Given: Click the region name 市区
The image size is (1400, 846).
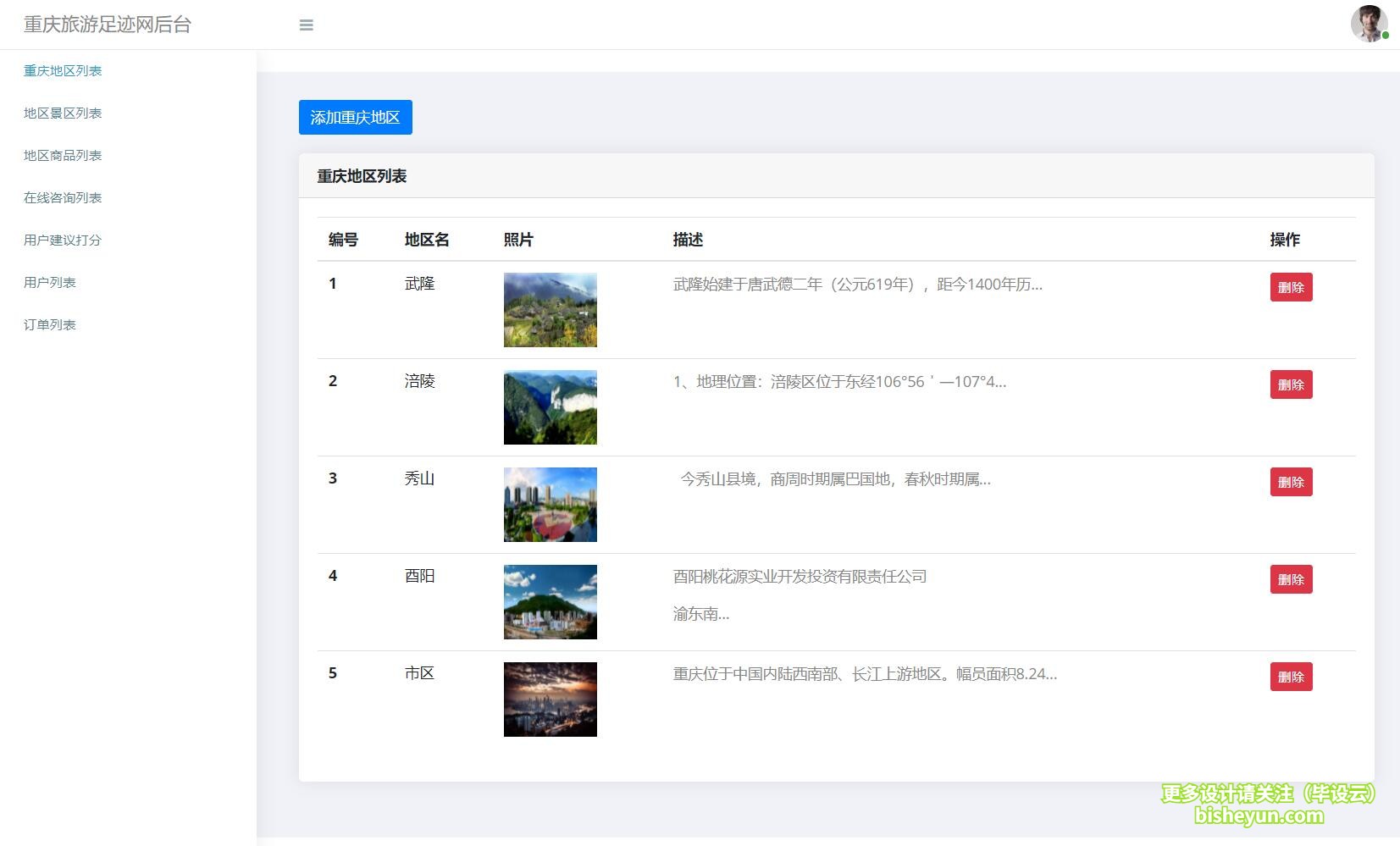Looking at the screenshot, I should (419, 673).
